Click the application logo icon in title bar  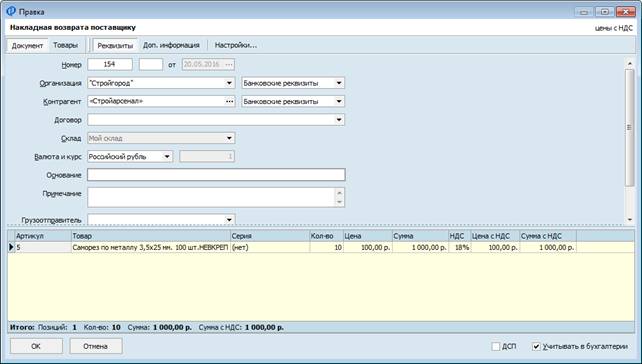click(11, 11)
